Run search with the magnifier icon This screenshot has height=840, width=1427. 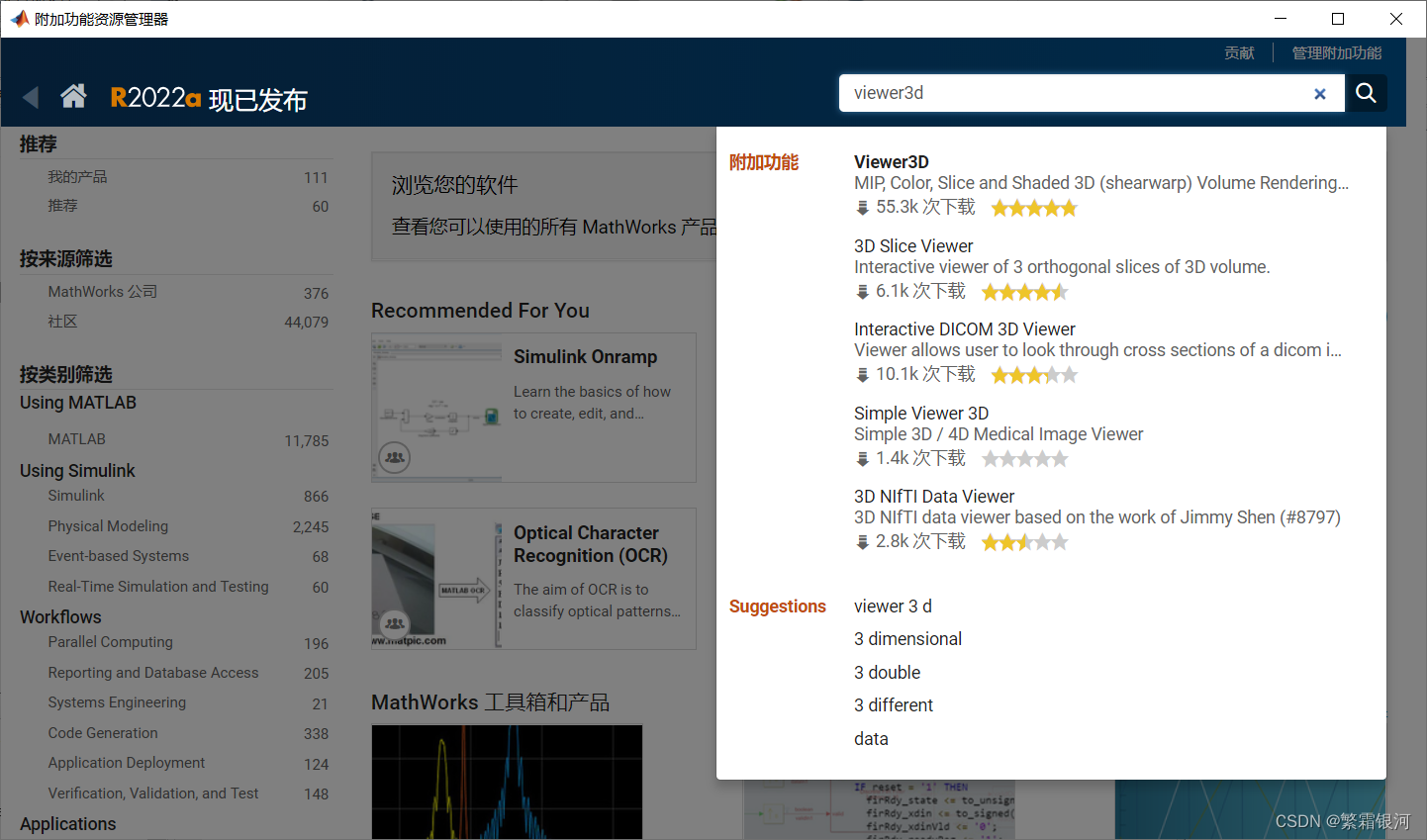pyautogui.click(x=1366, y=93)
